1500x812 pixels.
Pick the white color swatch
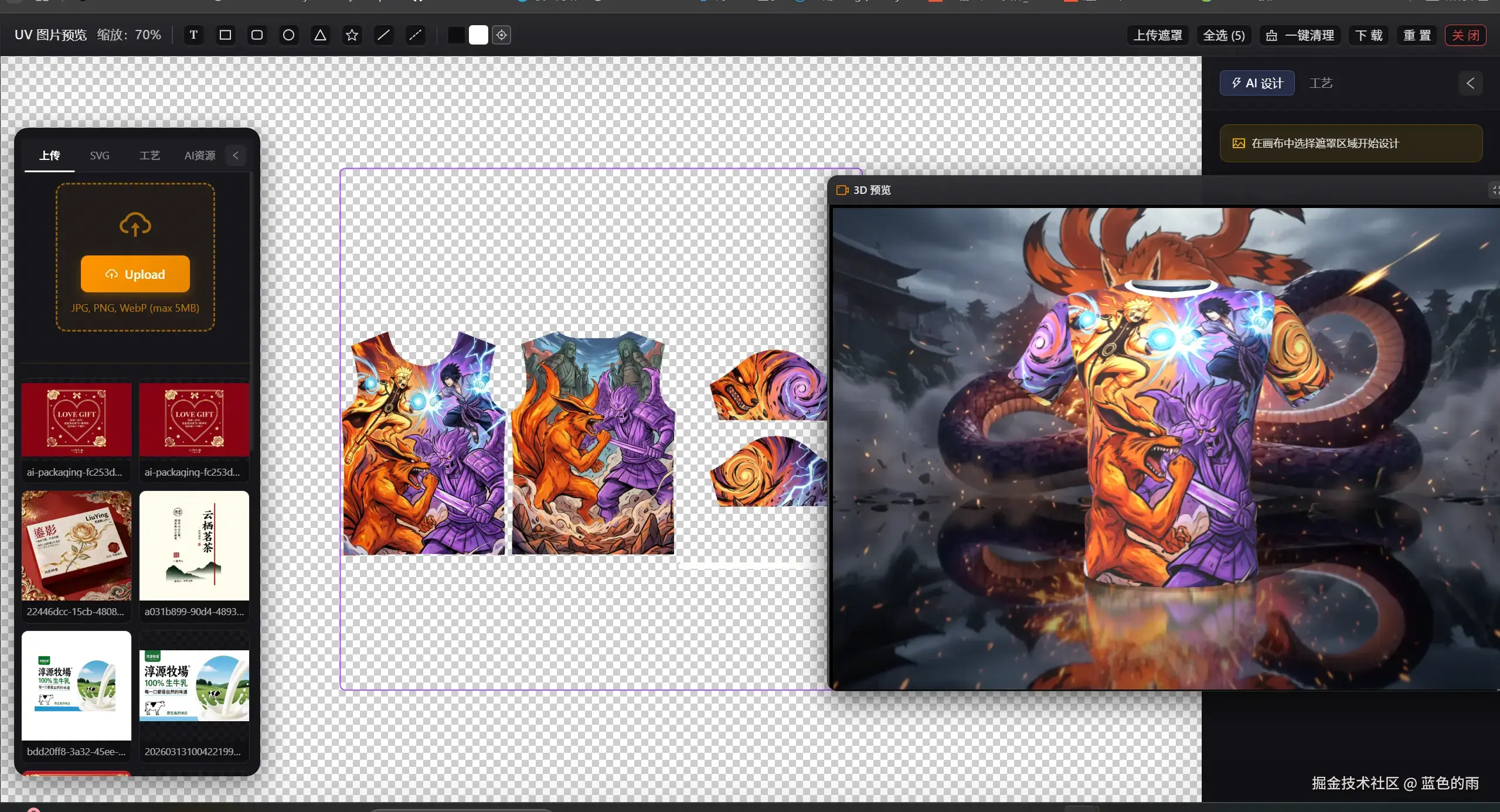pyautogui.click(x=478, y=35)
